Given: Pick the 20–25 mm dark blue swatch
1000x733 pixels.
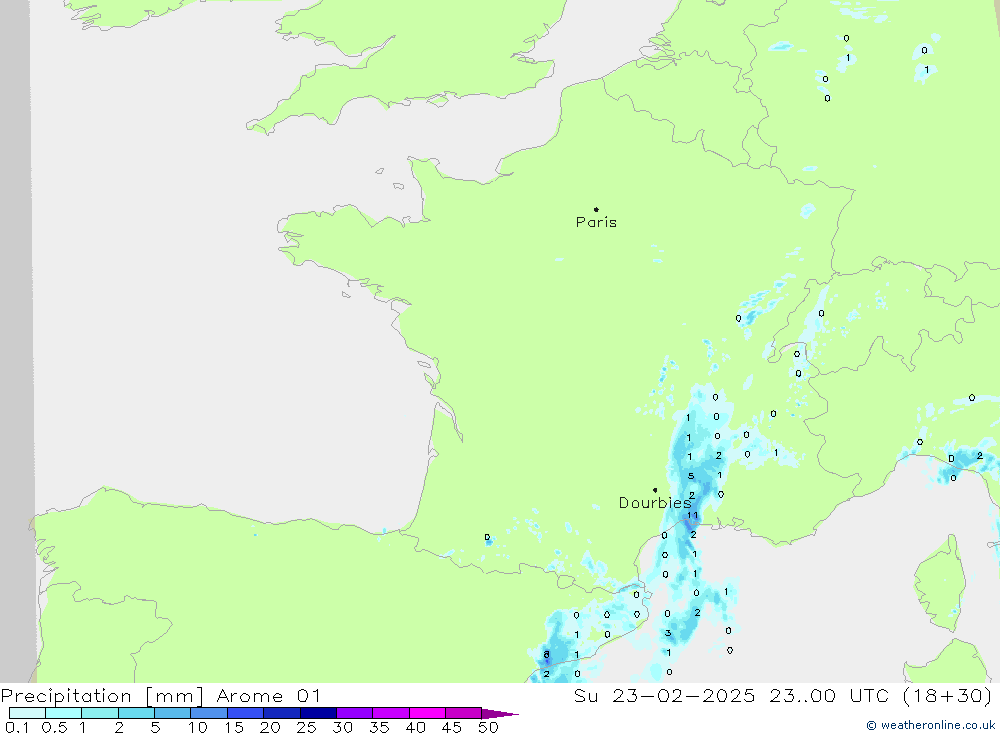Looking at the screenshot, I should [x=281, y=713].
